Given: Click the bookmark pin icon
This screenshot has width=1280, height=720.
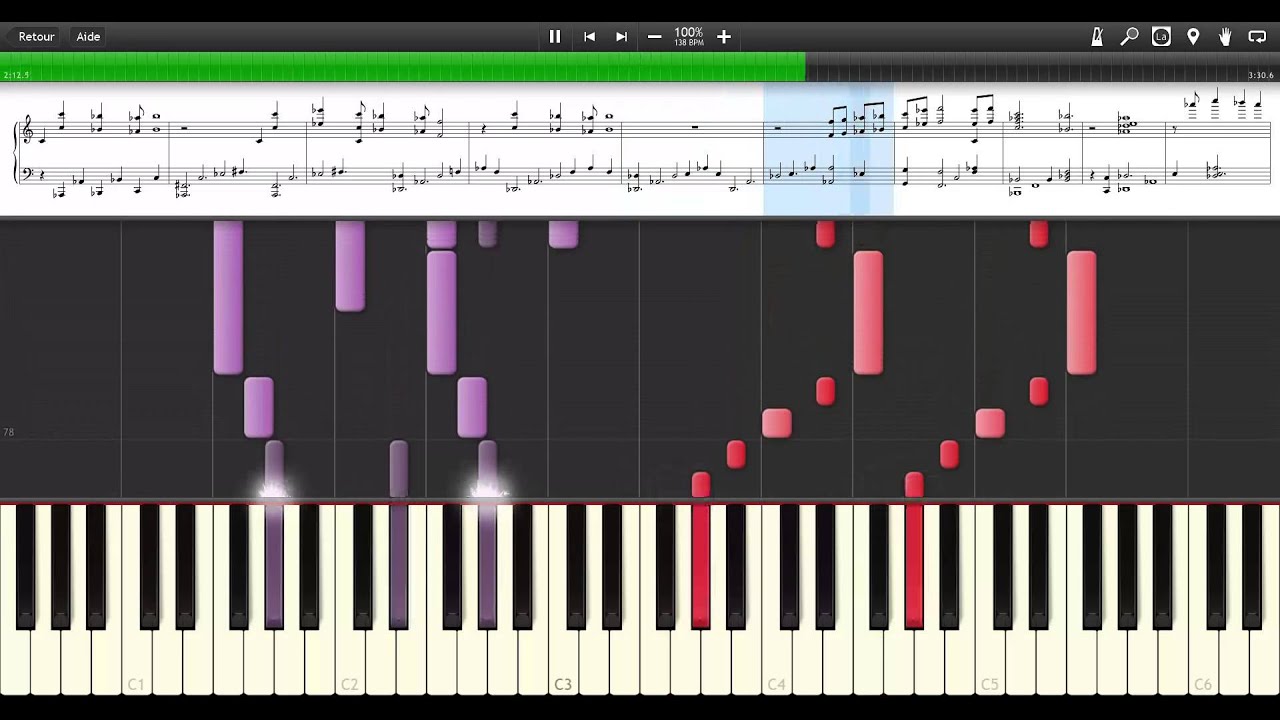Looking at the screenshot, I should pos(1193,36).
